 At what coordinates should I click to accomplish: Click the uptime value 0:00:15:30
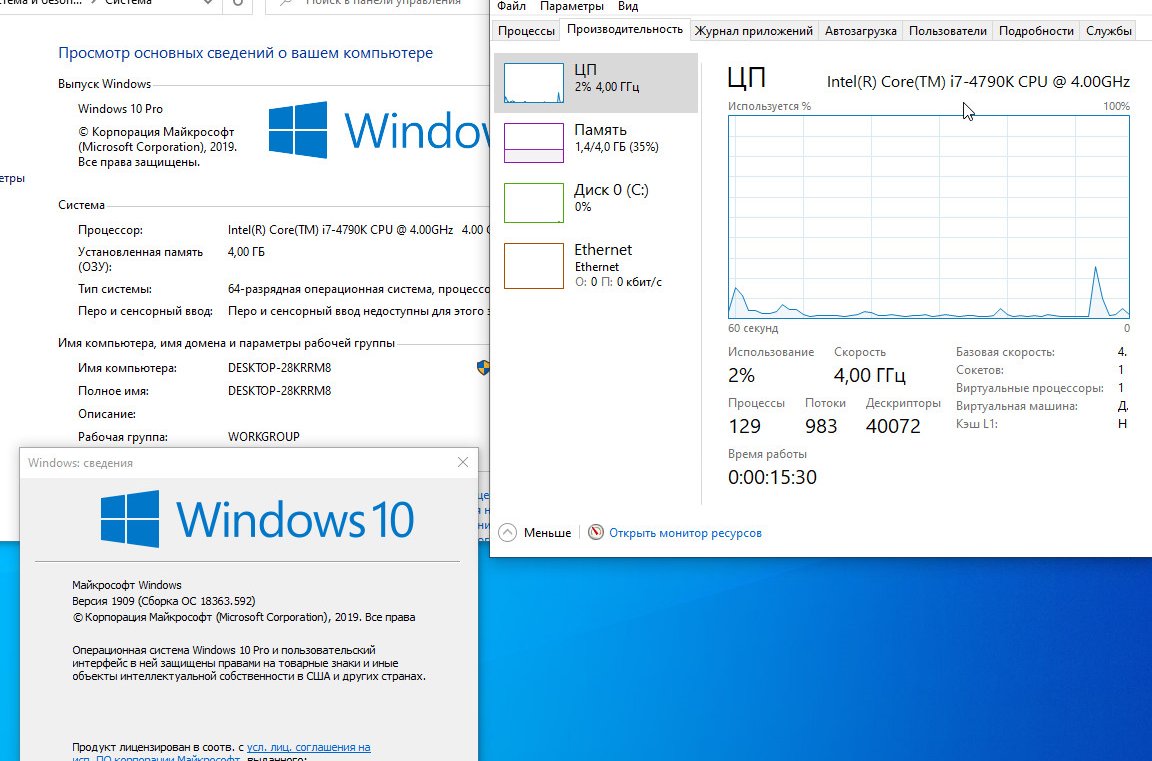point(772,477)
